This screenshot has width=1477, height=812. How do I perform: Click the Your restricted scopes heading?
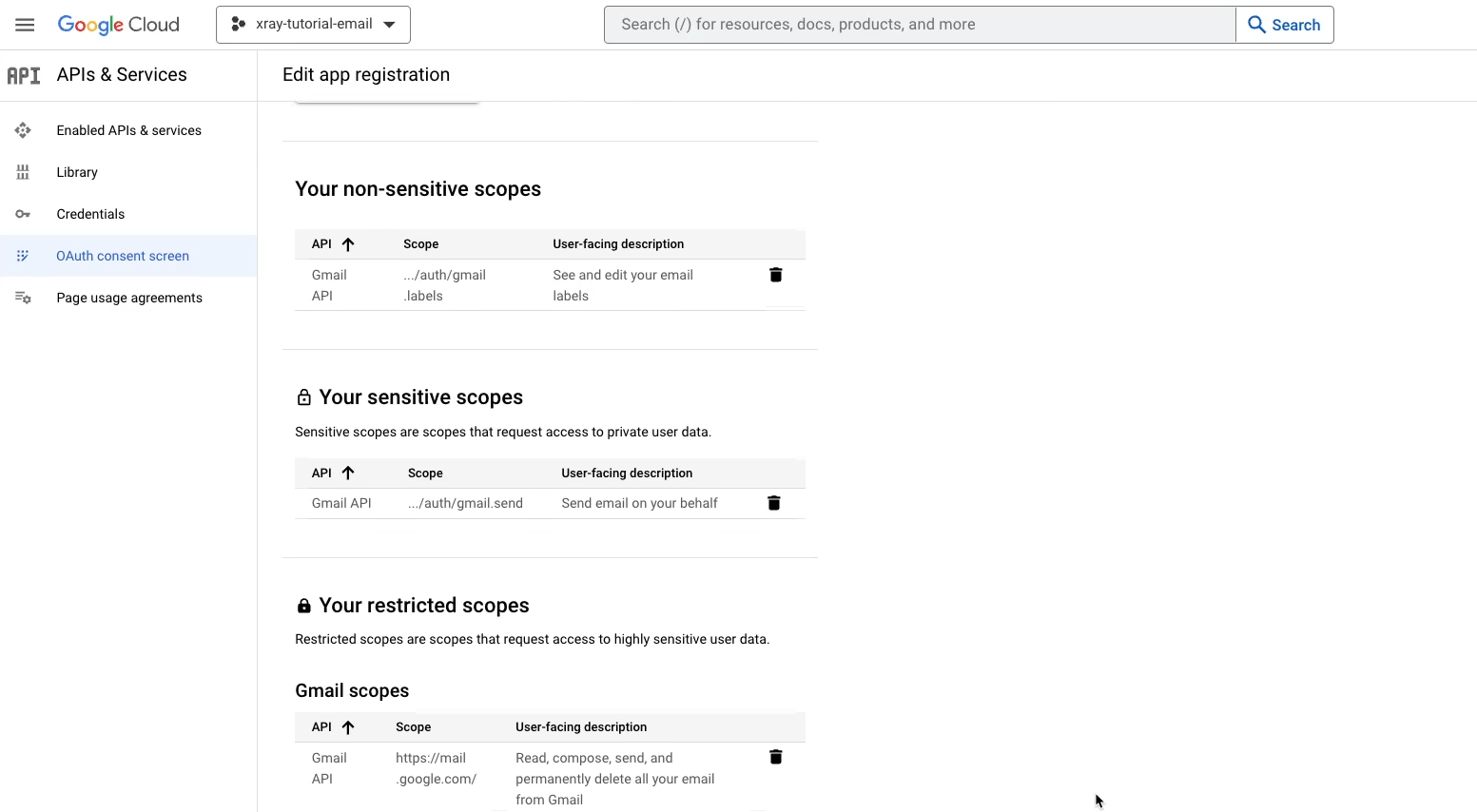424,606
